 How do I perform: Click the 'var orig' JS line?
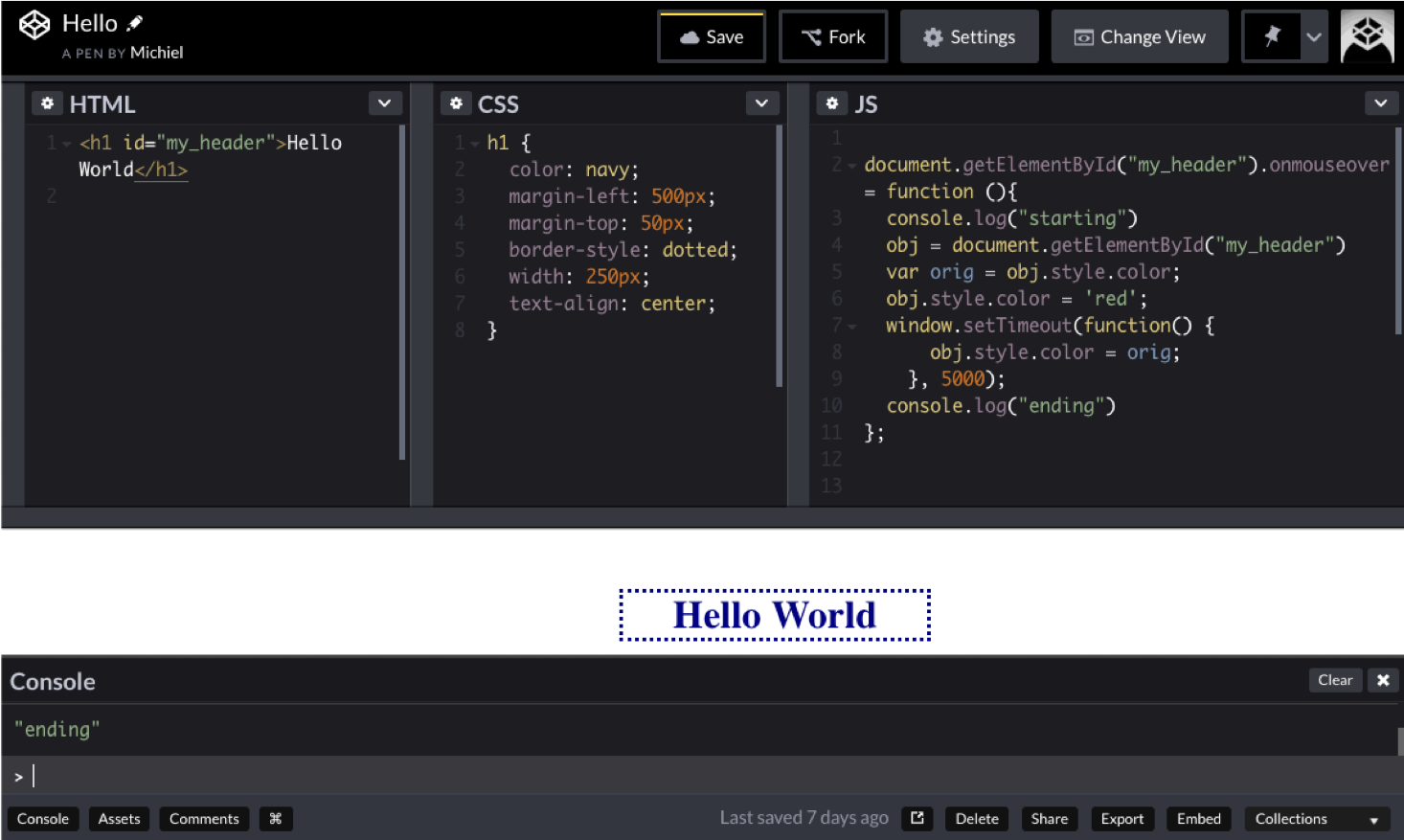pyautogui.click(x=1032, y=272)
